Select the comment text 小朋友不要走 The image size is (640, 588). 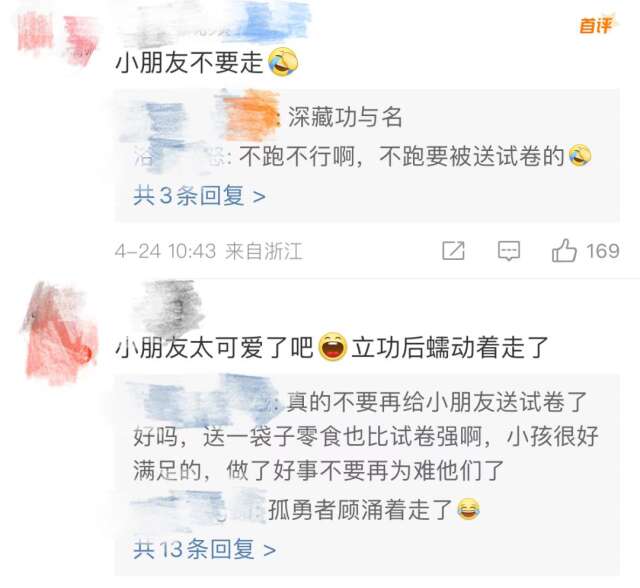[x=189, y=63]
